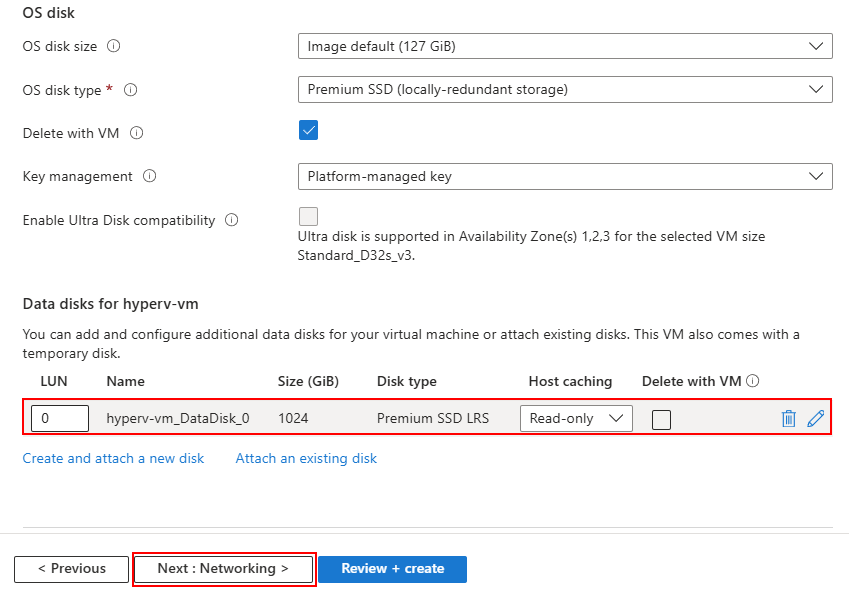
Task: Enable Ultra Disk compatibility checkbox
Action: [x=308, y=216]
